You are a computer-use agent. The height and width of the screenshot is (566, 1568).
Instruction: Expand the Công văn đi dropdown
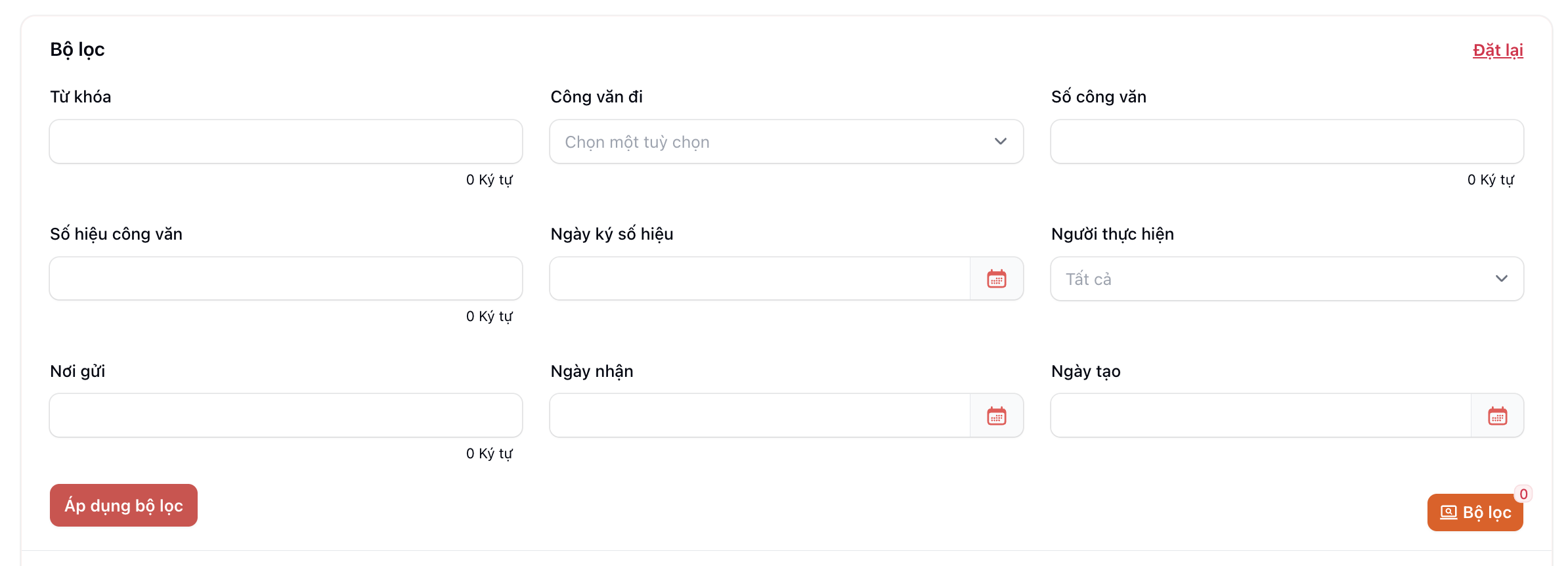[785, 142]
